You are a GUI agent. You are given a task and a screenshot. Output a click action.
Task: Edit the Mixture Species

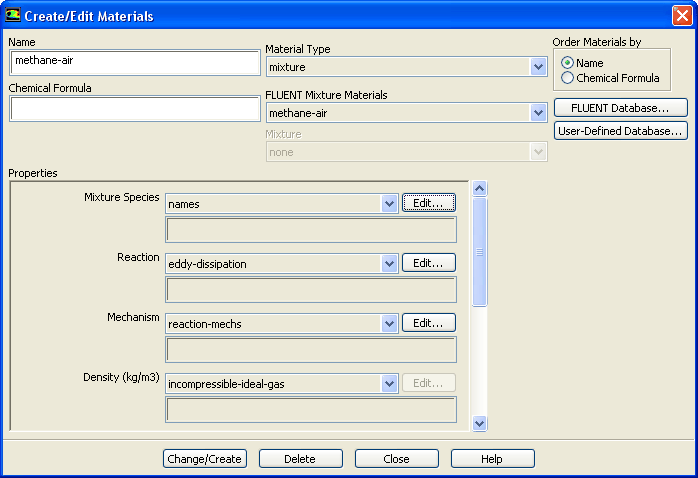429,203
